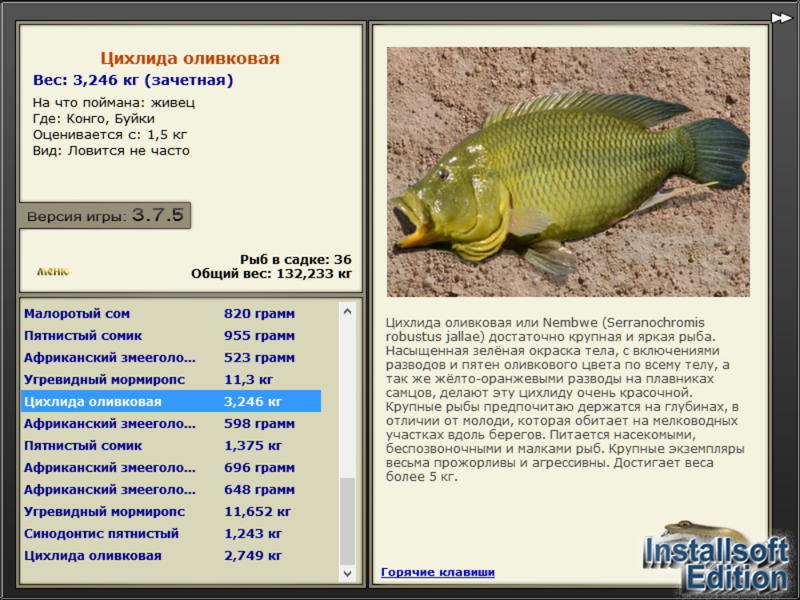Viewport: 800px width, 600px height.
Task: Select "Цихлида оливковая" 2,749 кг row
Action: [171, 555]
